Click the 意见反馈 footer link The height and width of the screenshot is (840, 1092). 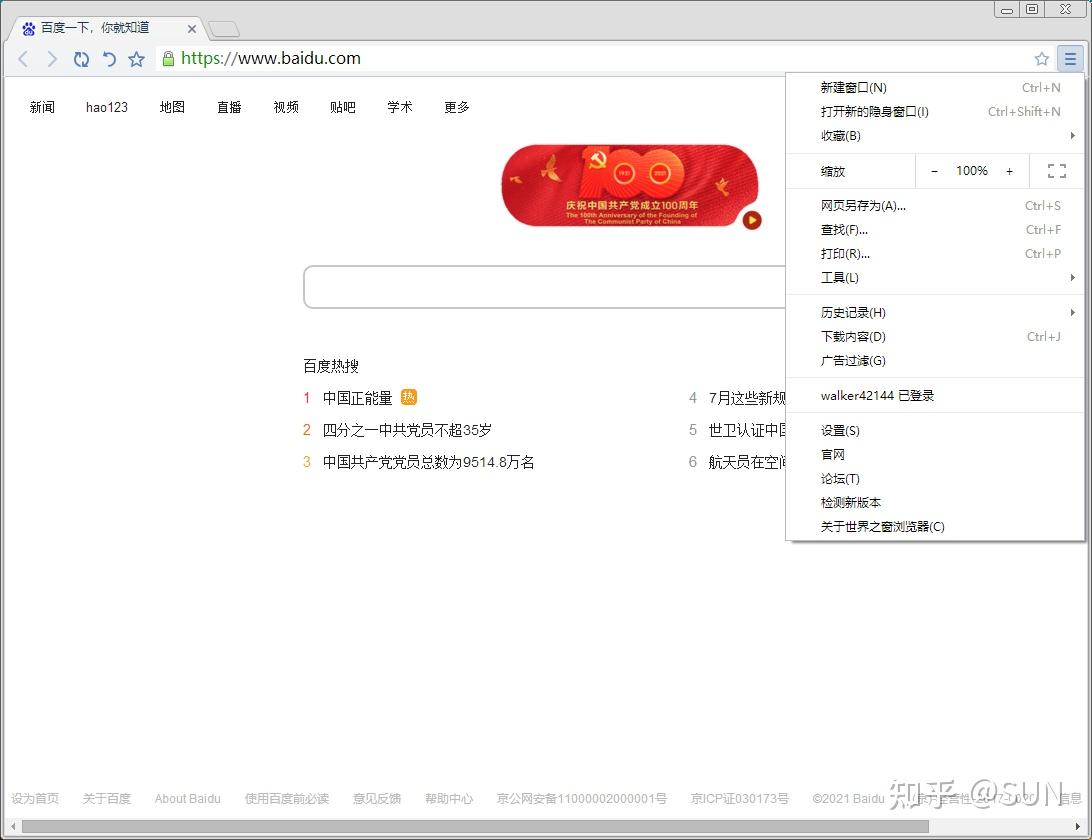coord(376,798)
